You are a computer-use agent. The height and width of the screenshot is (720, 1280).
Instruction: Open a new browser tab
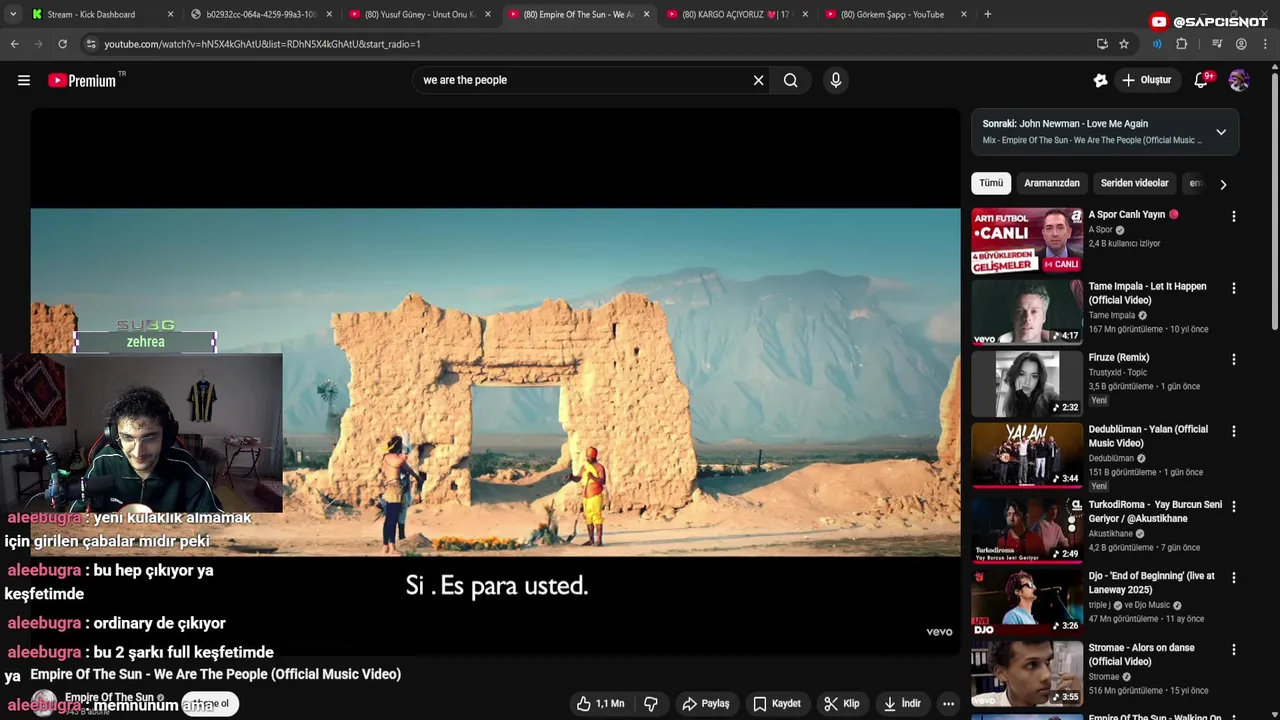[x=987, y=14]
